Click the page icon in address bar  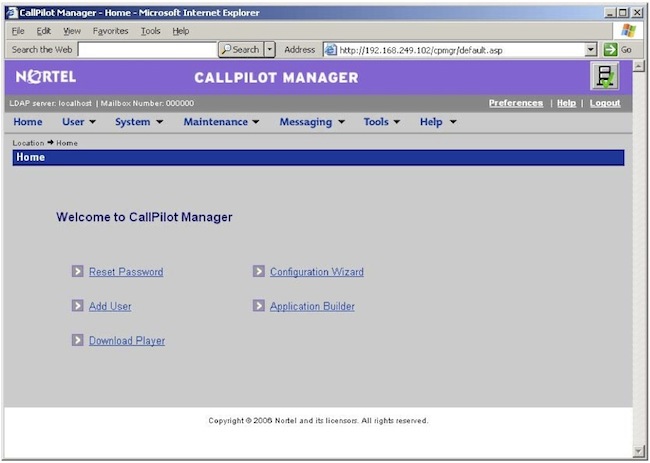(x=330, y=50)
